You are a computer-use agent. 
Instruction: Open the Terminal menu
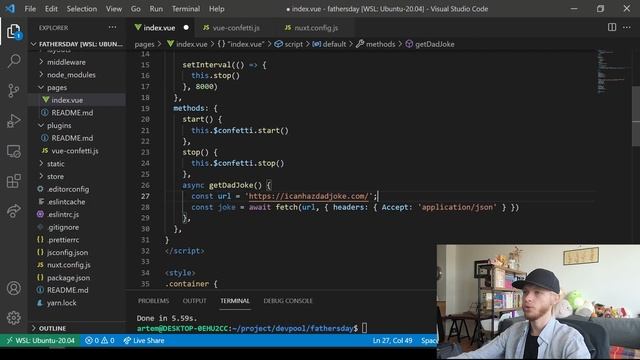[186, 9]
